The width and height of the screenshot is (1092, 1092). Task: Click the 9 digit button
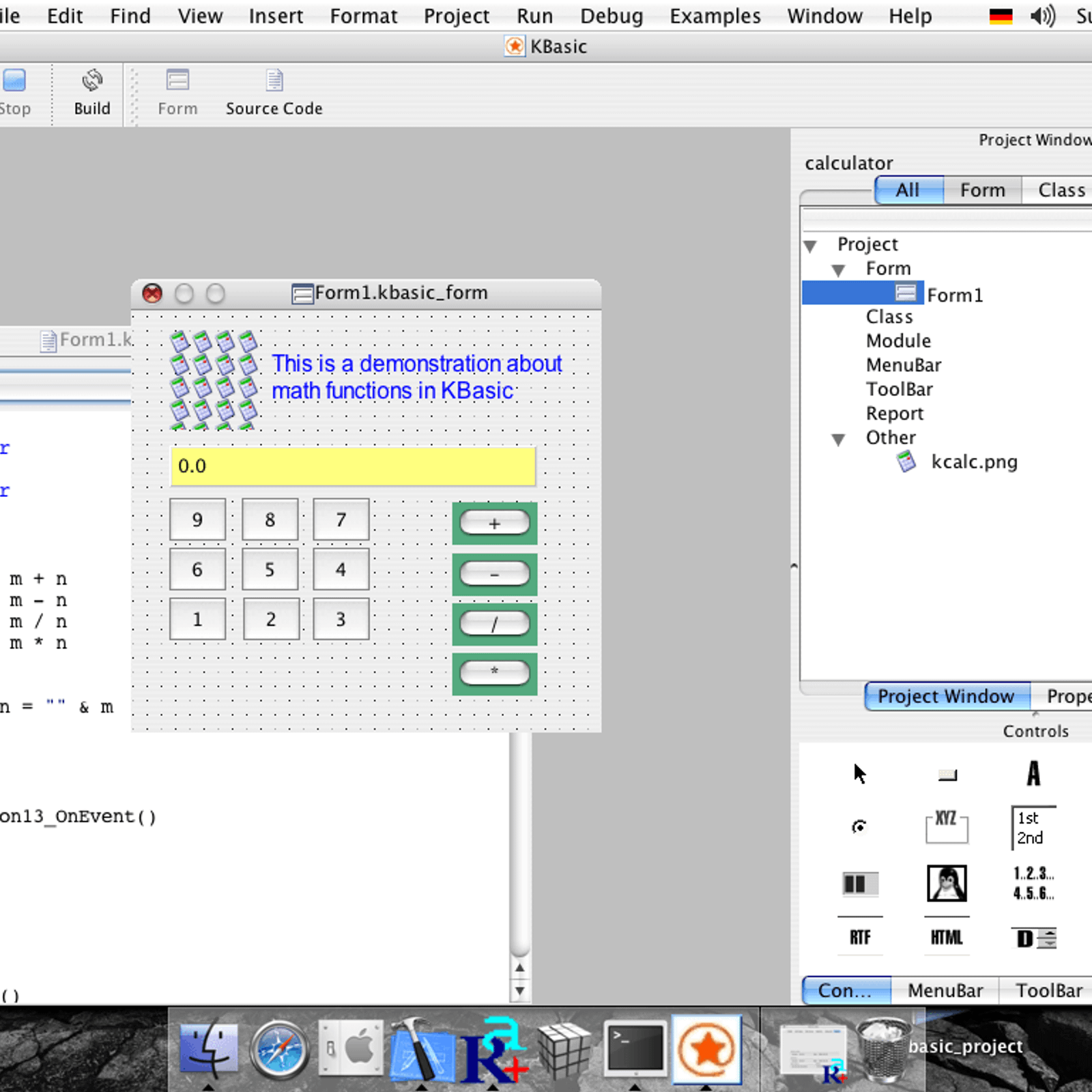point(197,520)
